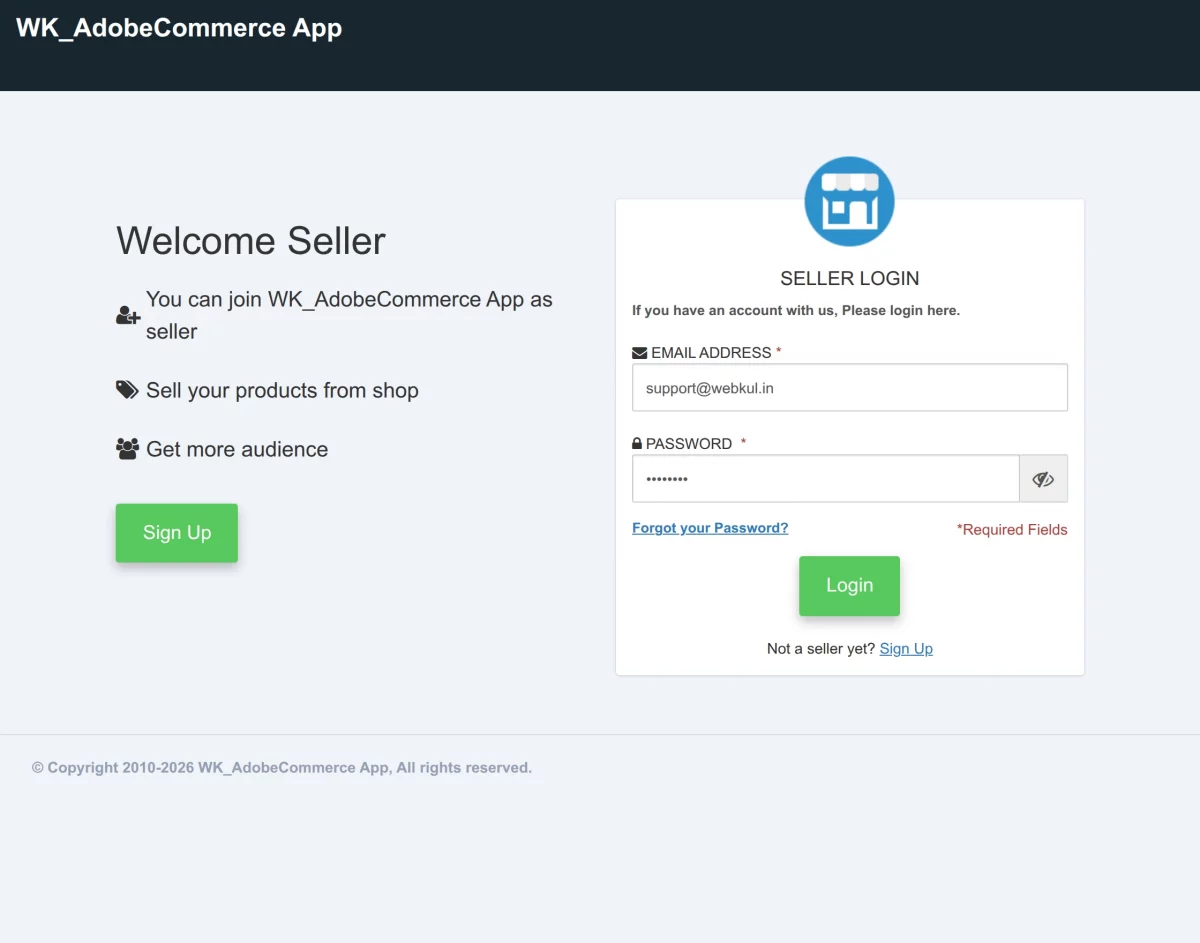
Task: Click the copyright notice in the footer
Action: point(281,767)
